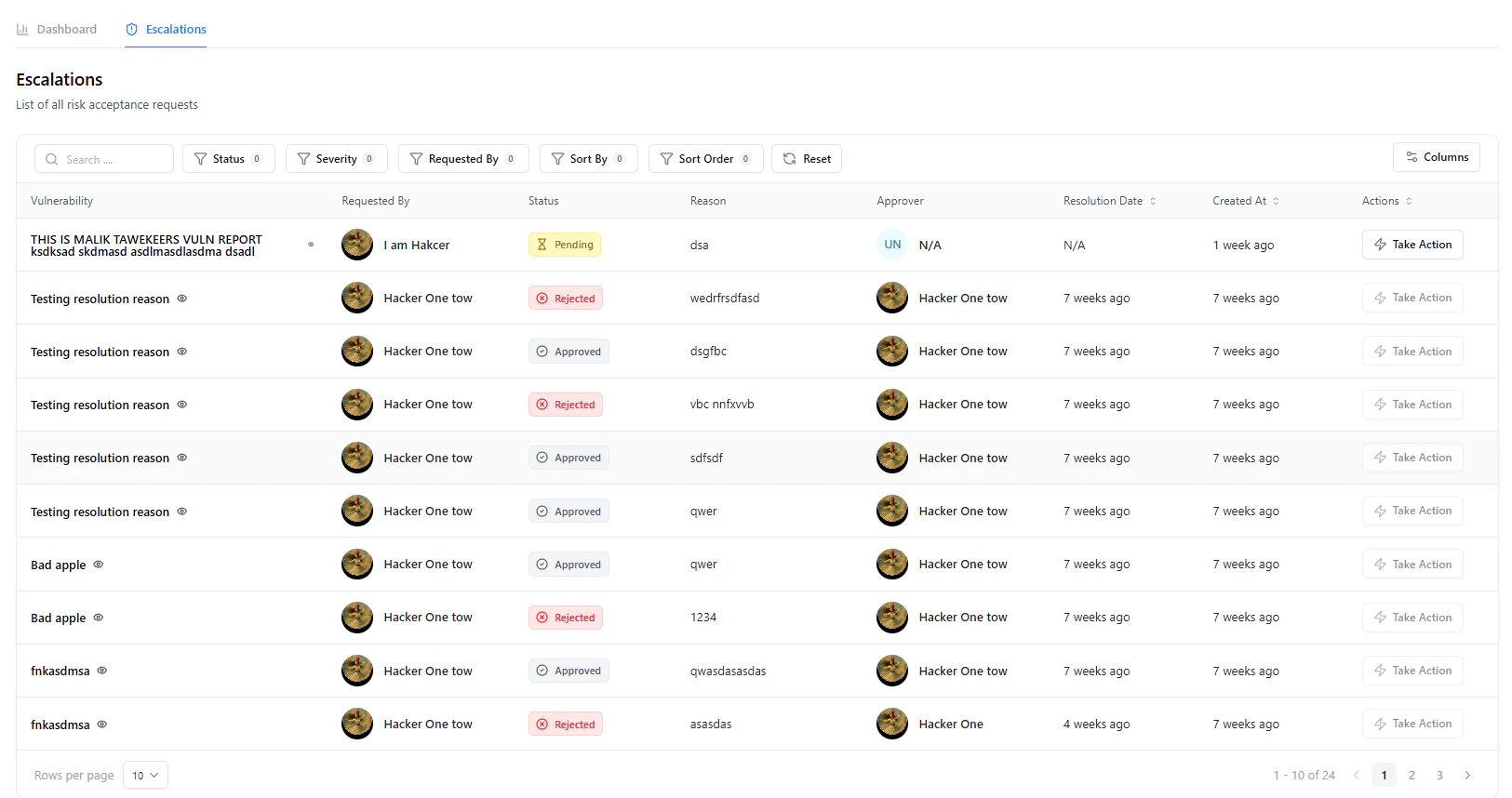This screenshot has height=798, width=1512.
Task: Click eye icon for qwasdasasdas fnkasdmsa row
Action: (102, 671)
